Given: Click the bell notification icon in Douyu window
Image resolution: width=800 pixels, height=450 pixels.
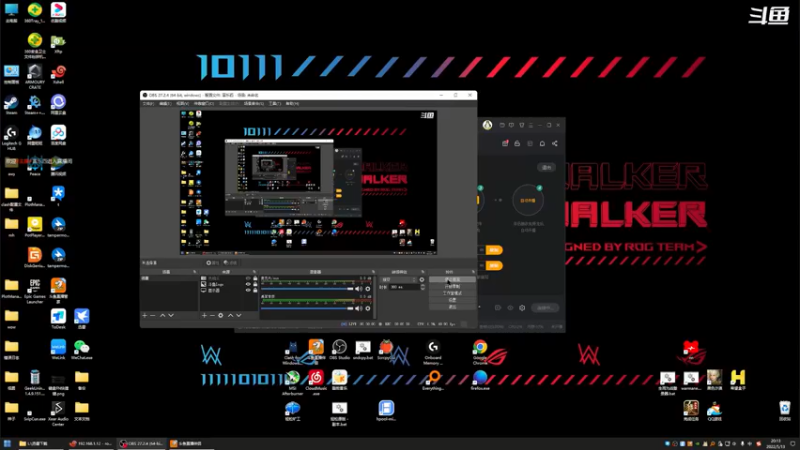Looking at the screenshot, I should coord(542,143).
